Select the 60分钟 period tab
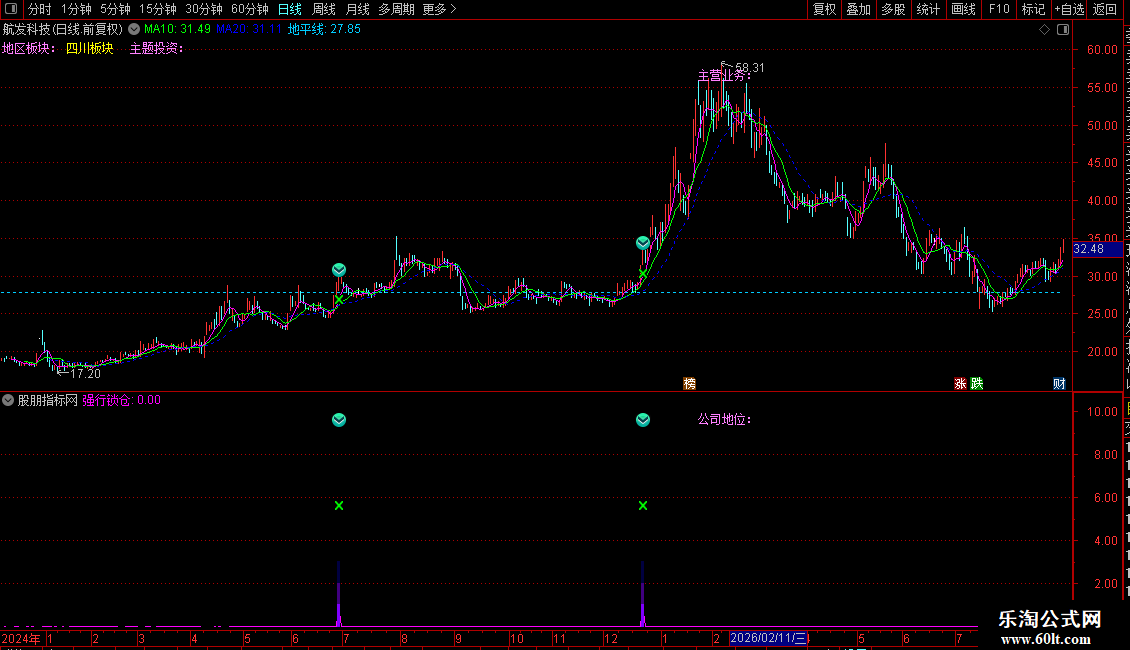The height and width of the screenshot is (650, 1130). pos(249,9)
